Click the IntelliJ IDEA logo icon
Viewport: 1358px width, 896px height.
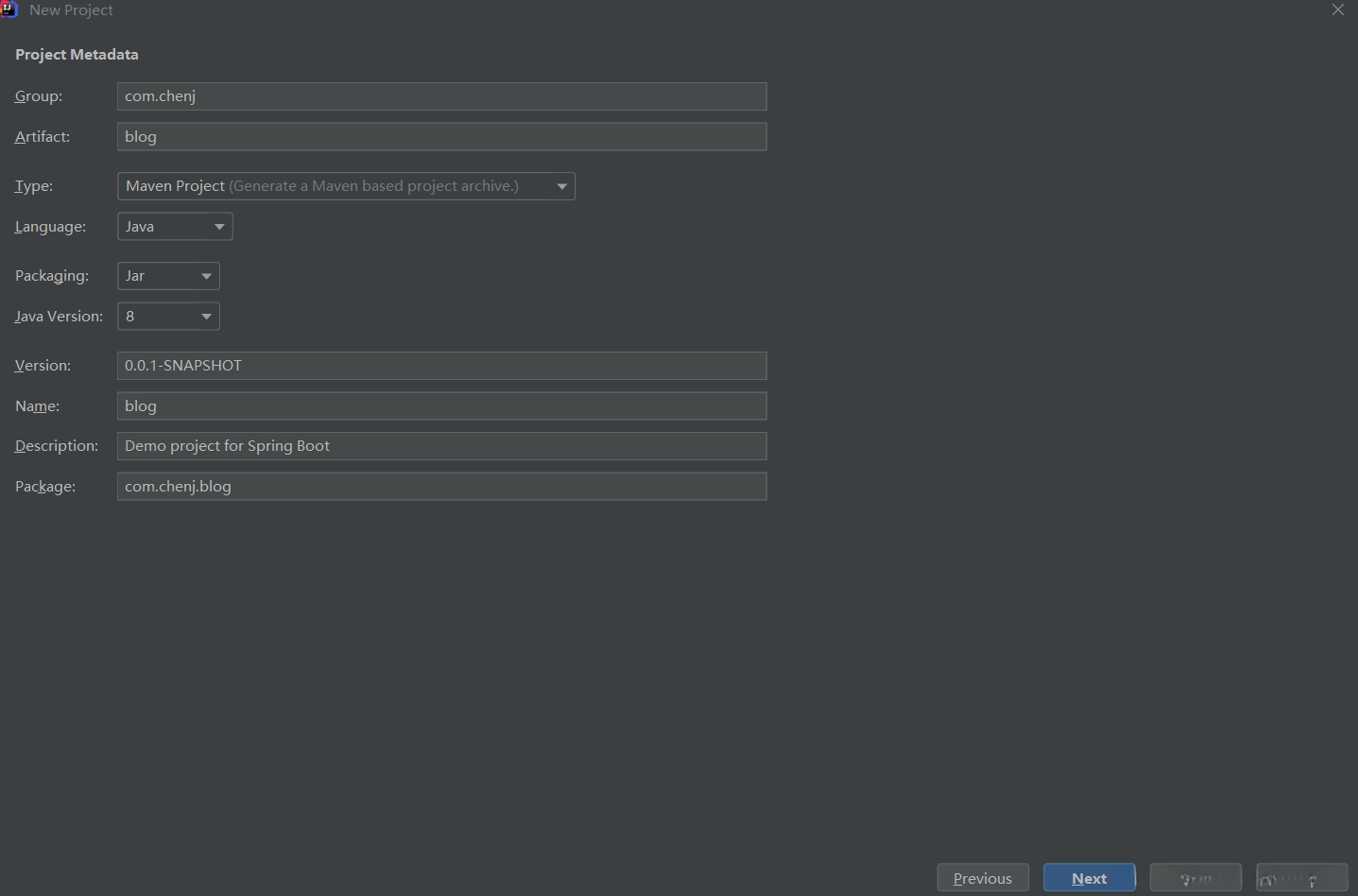(x=9, y=9)
